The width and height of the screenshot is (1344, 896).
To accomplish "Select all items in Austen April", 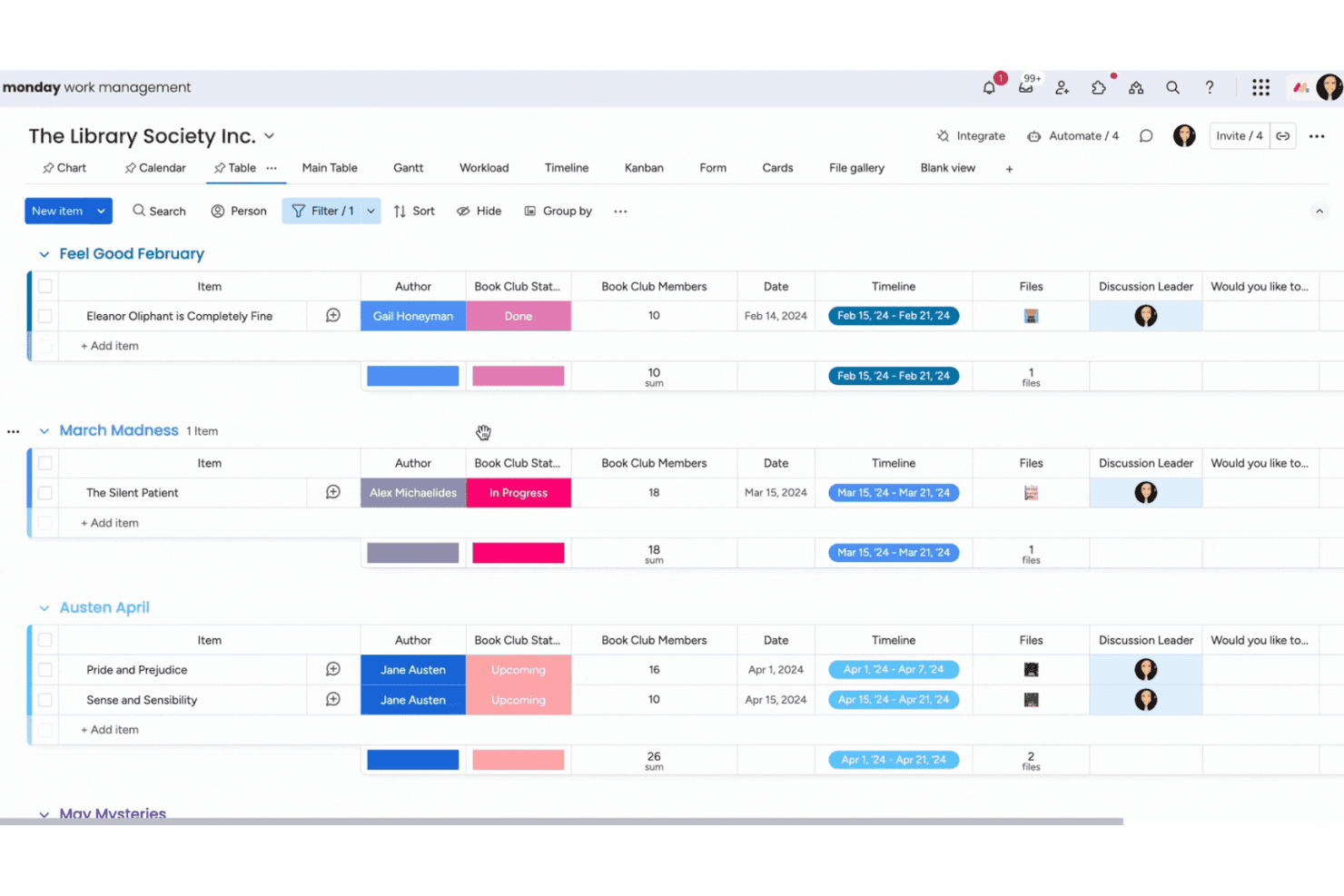I will (44, 640).
